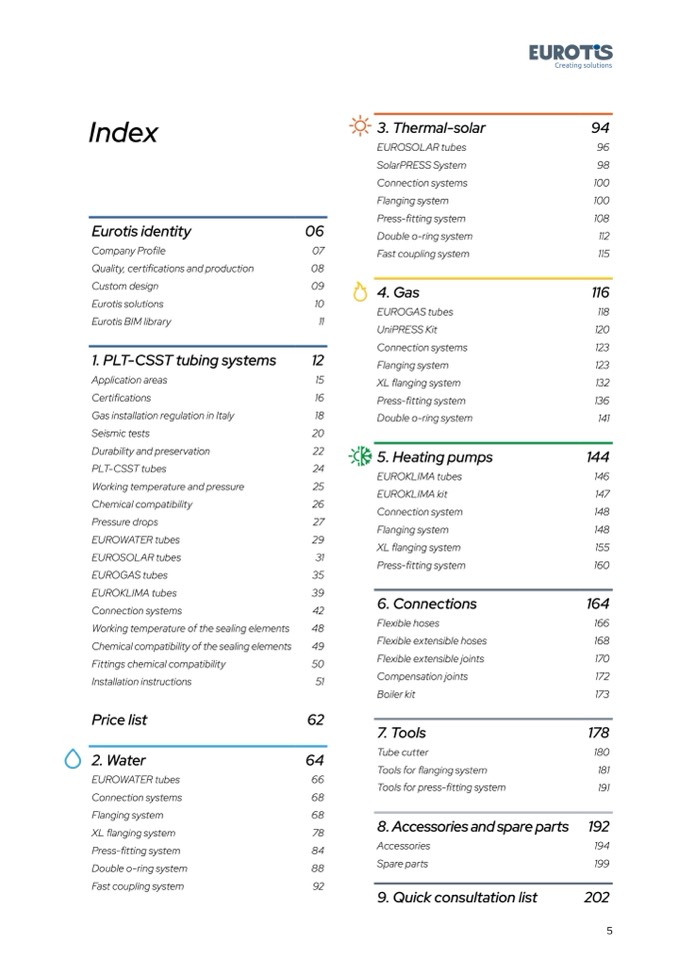Click the snowflake icon beside Heating pumps
The image size is (678, 959).
[x=359, y=457]
